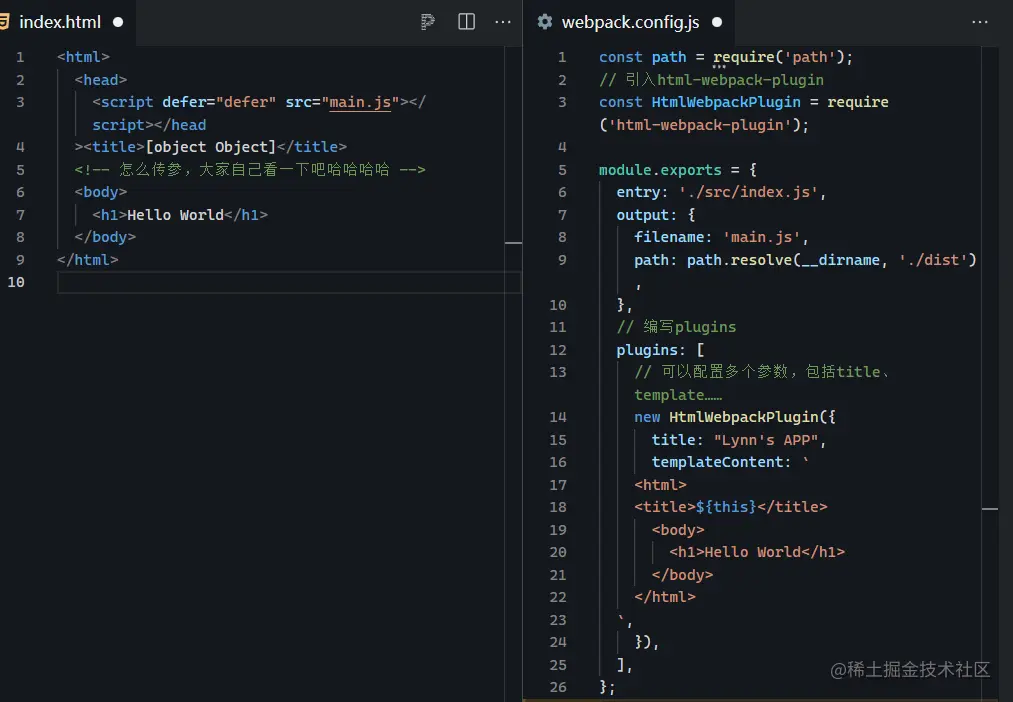Click new HtmlWebpackPlugin({ on line 14
The height and width of the screenshot is (702, 1013).
coord(735,417)
